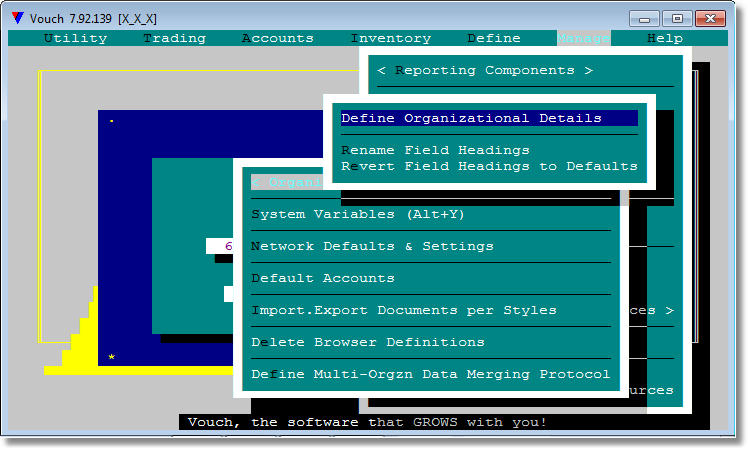Maximize the Vouch window

coord(677,19)
